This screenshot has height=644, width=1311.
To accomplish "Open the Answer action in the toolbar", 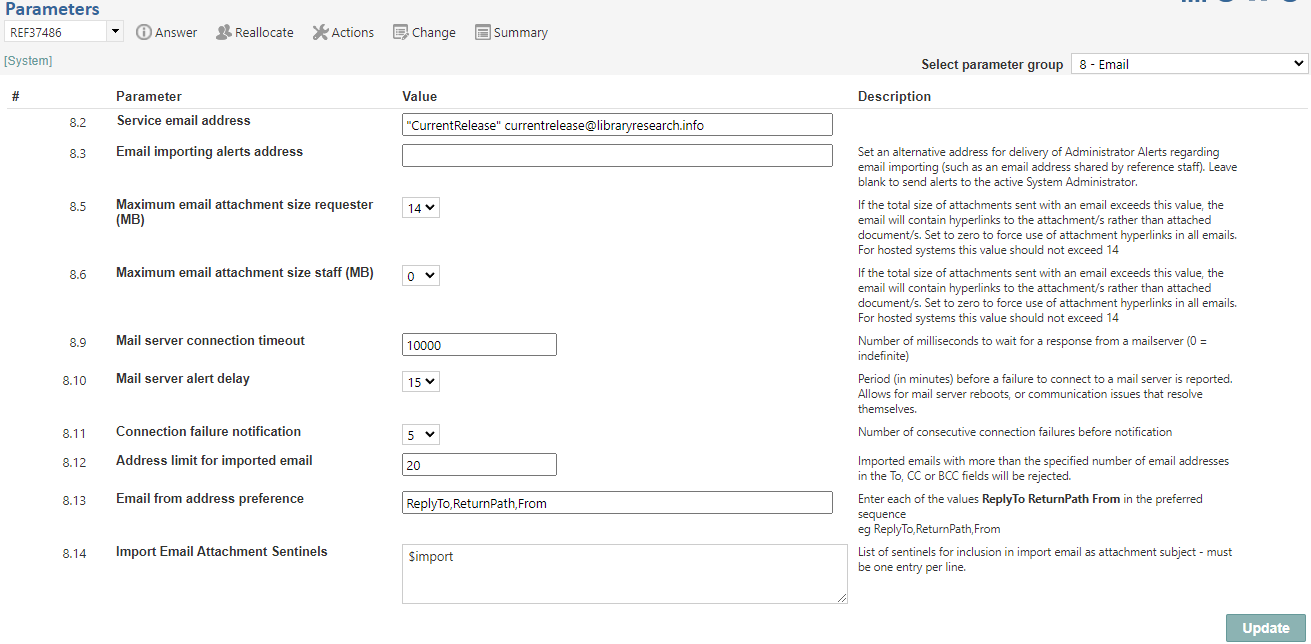I will click(166, 32).
